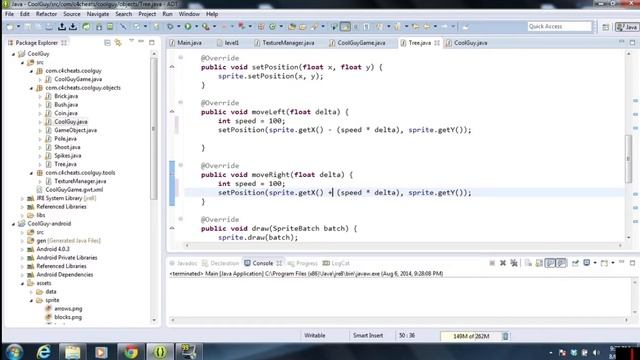Click the garbage collector trash icon

(x=505, y=336)
